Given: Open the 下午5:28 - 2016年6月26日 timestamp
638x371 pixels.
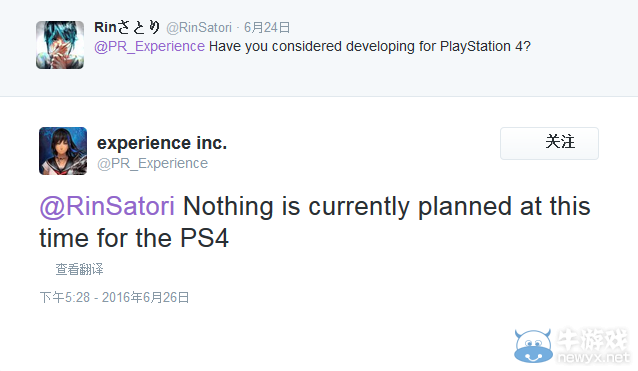Looking at the screenshot, I should point(114,297).
